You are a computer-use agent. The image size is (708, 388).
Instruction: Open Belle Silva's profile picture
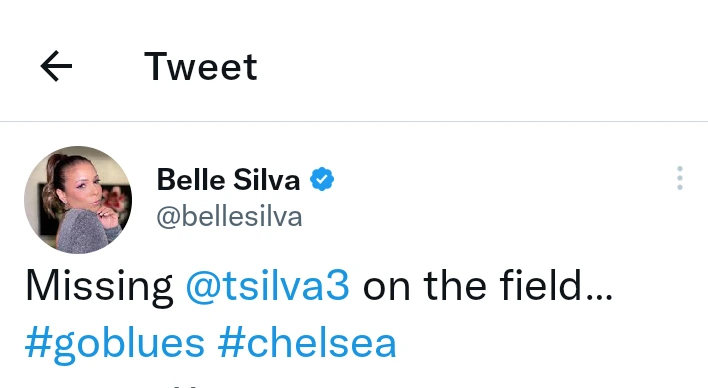click(x=78, y=200)
